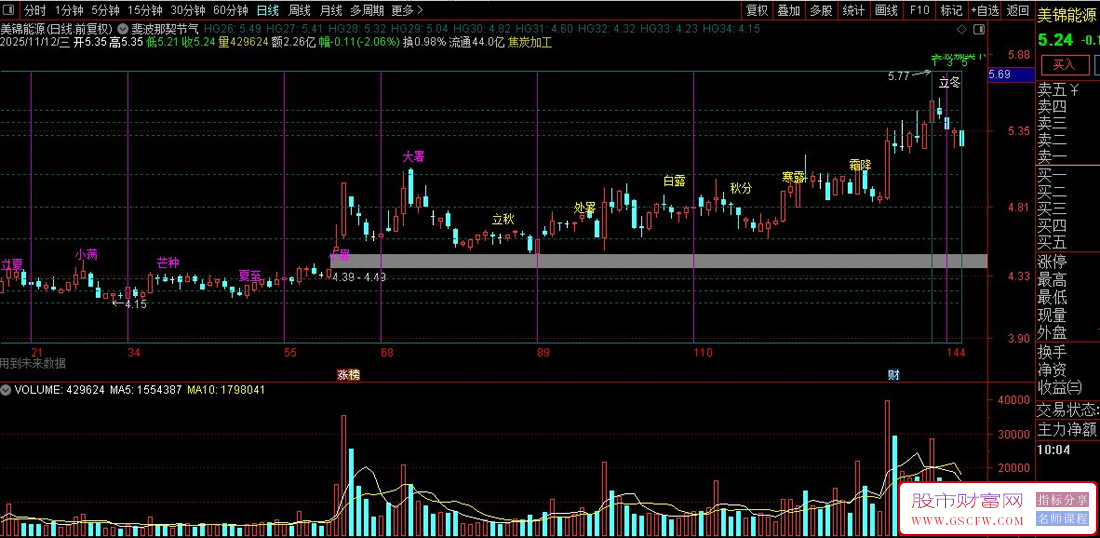Screen dimensions: 1100x538
Task: Toggle the left sidebar panel icon
Action: 9,11
